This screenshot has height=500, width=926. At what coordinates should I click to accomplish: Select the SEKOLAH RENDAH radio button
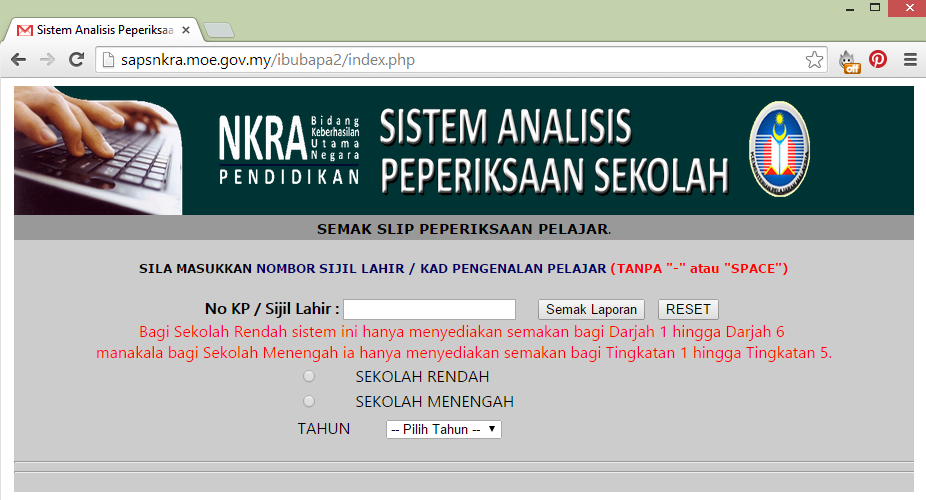pyautogui.click(x=309, y=377)
